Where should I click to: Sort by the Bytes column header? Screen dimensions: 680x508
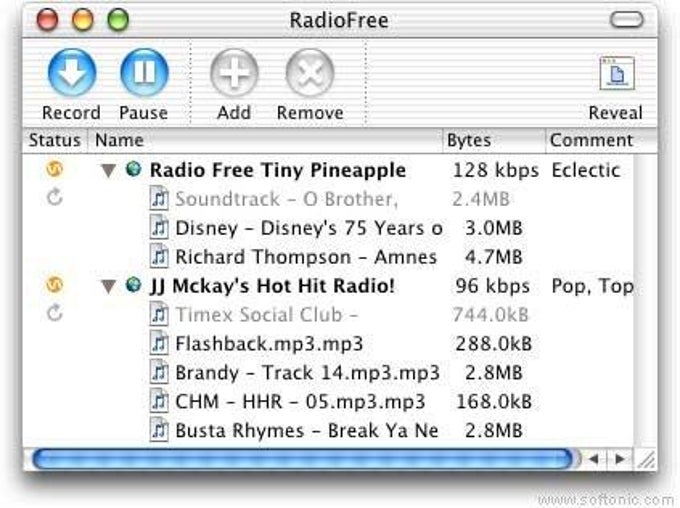pyautogui.click(x=494, y=141)
